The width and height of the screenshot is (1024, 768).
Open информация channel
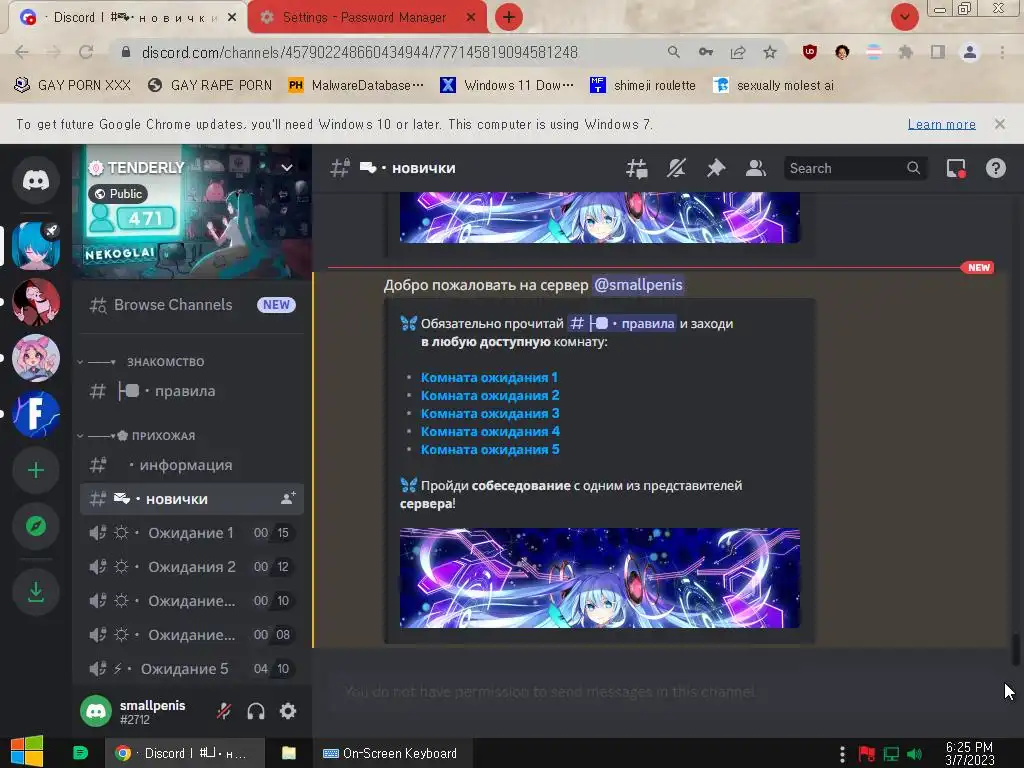tap(192, 465)
